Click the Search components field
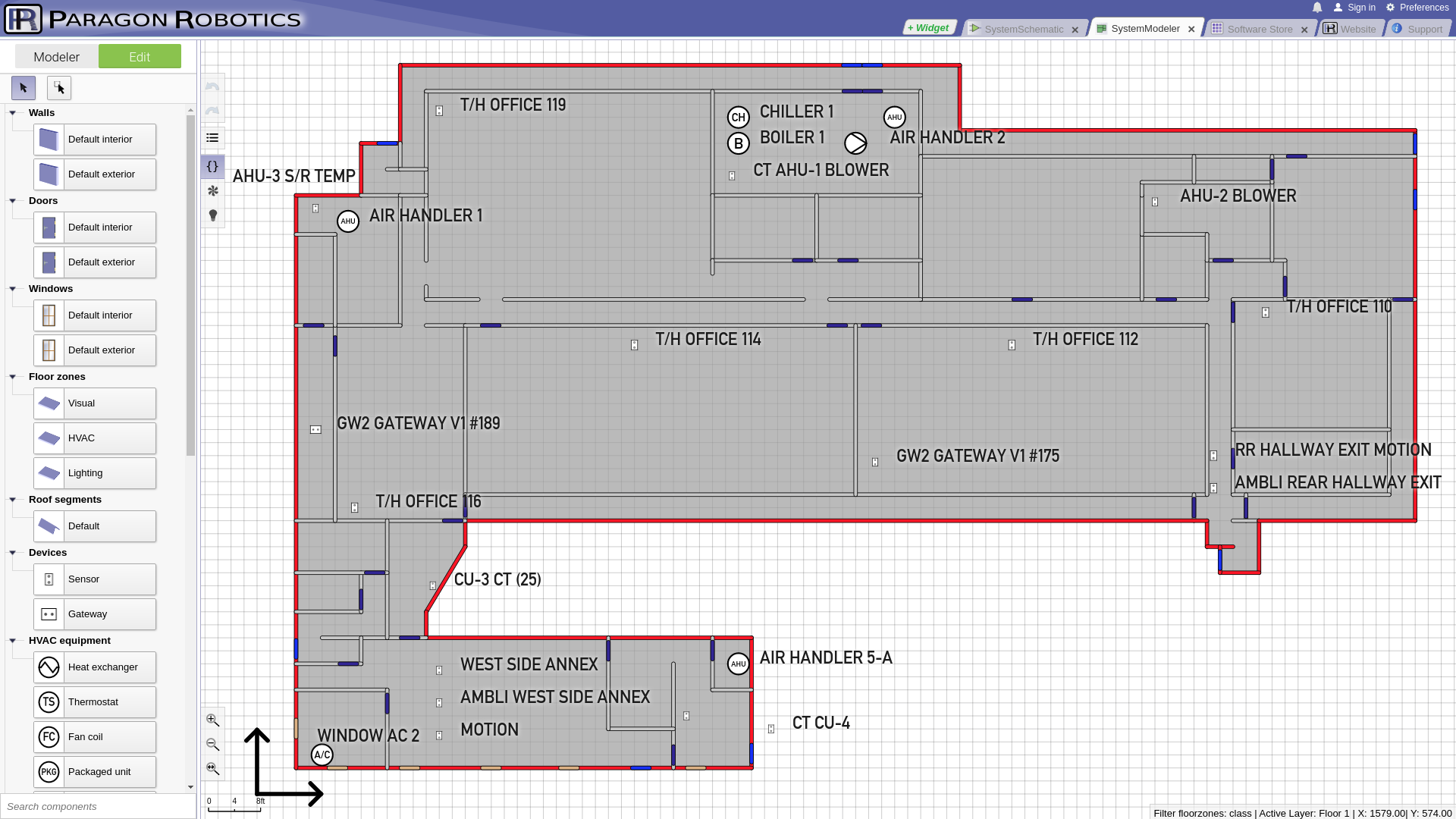The height and width of the screenshot is (819, 1456). click(x=99, y=806)
